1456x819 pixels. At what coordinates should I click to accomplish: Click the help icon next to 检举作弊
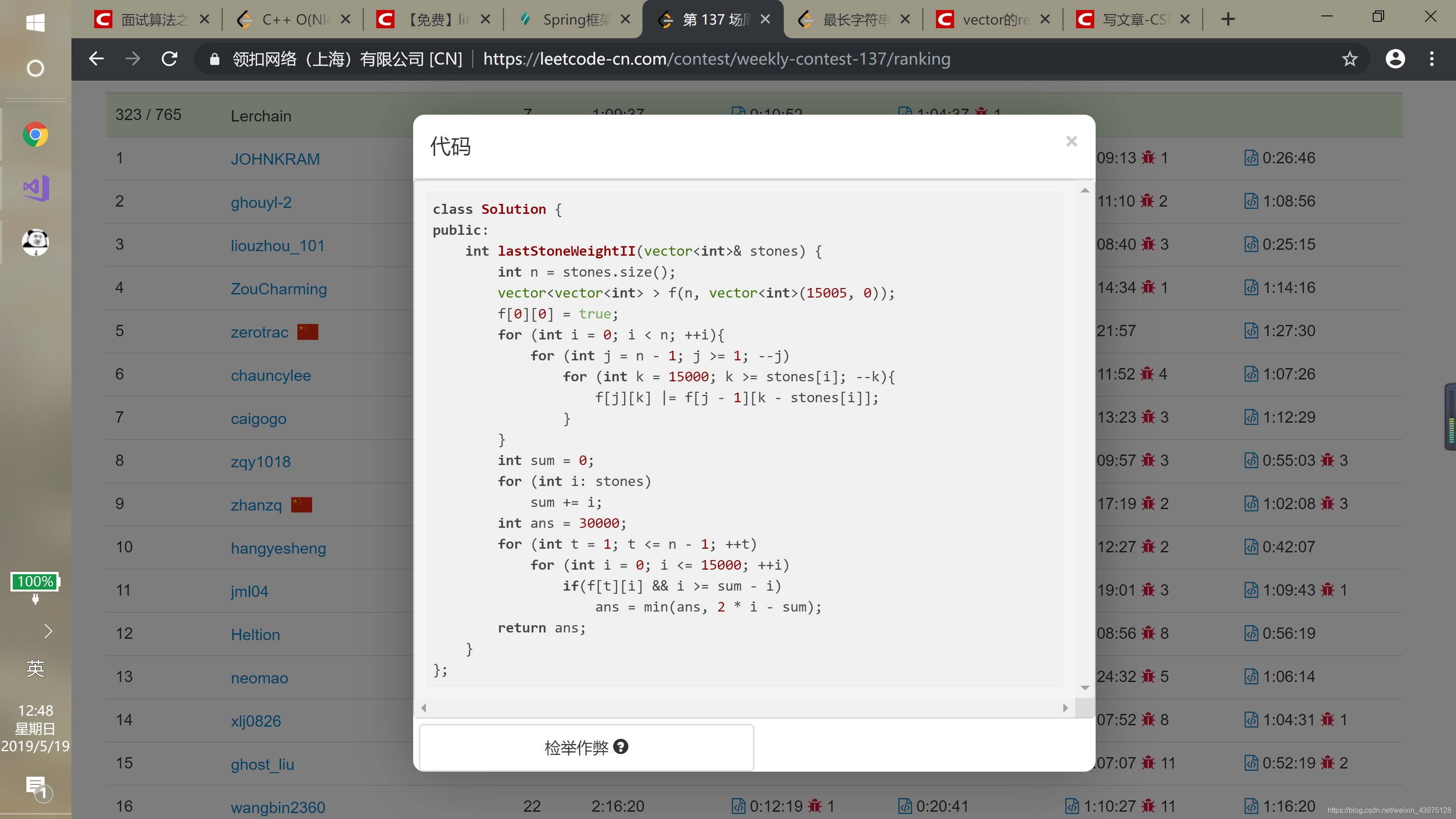(x=621, y=747)
